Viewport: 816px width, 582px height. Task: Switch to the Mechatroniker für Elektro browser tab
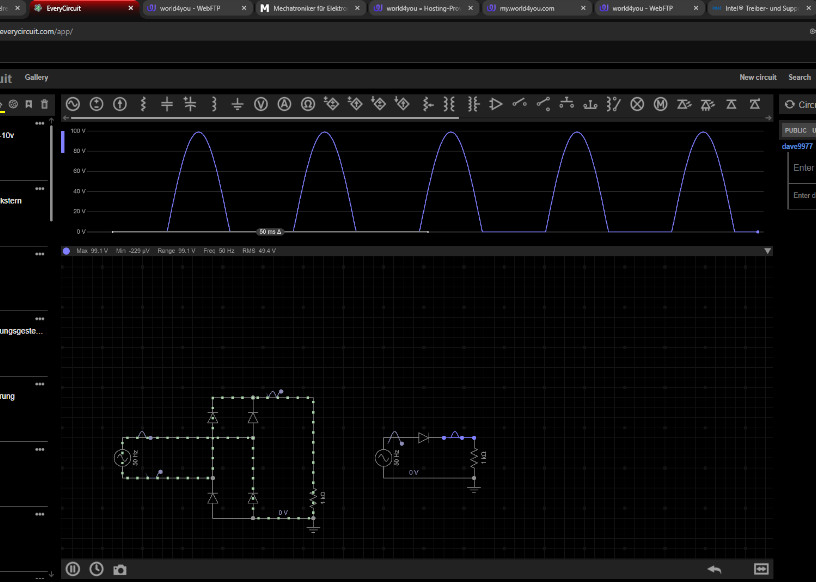308,8
